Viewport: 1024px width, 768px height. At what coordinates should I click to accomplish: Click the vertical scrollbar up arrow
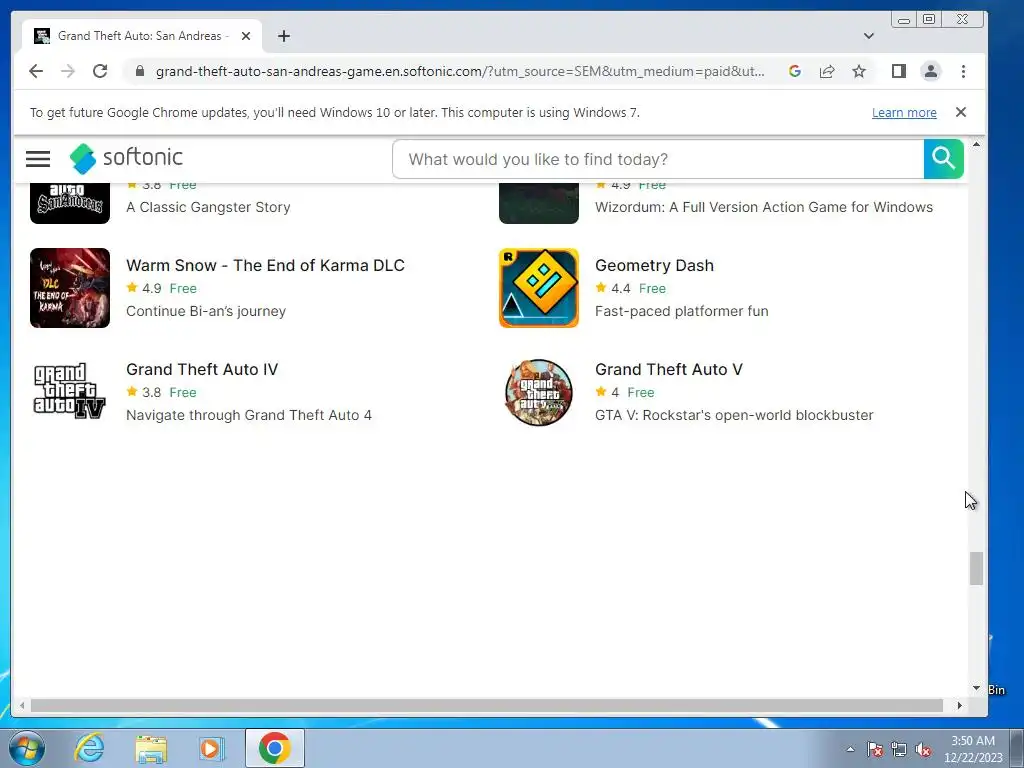tap(976, 144)
